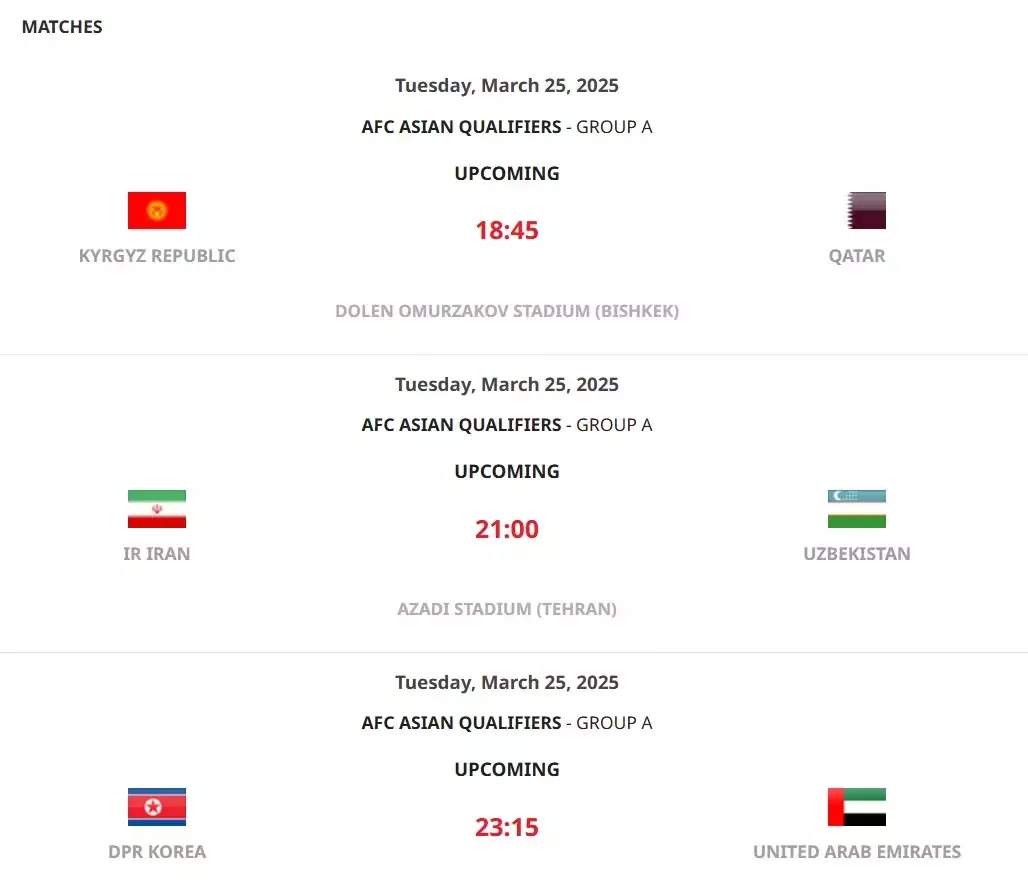Click the DPR Korea flag

tap(157, 807)
